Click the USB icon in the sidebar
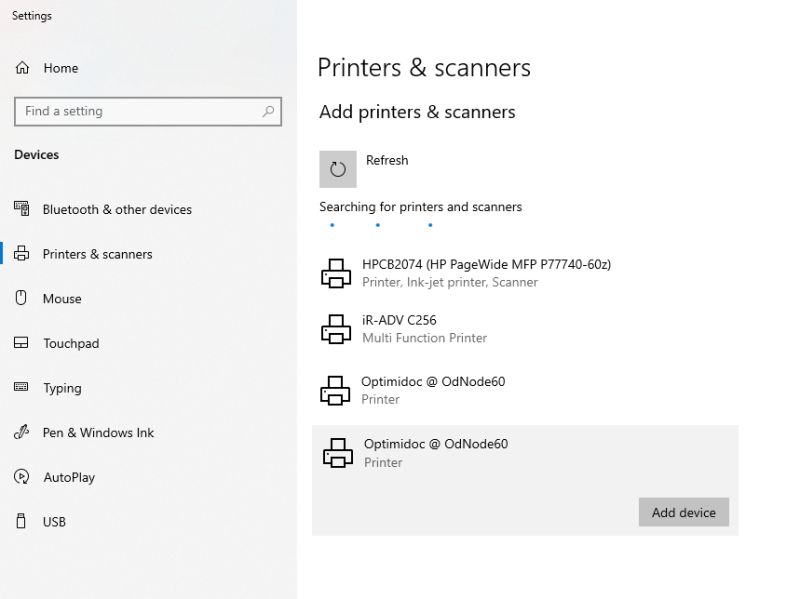 [x=22, y=521]
